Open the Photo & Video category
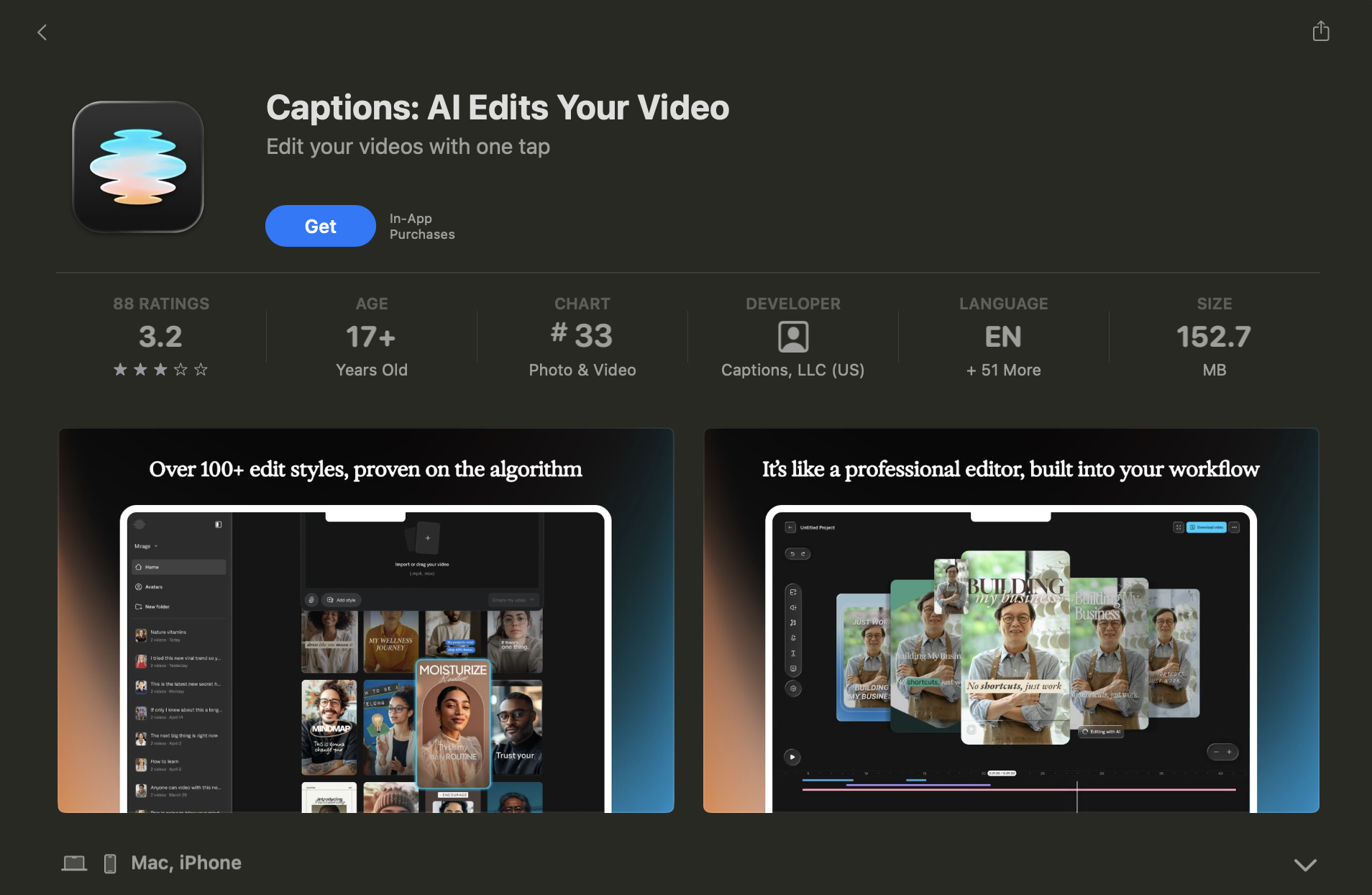This screenshot has height=895, width=1372. (582, 370)
